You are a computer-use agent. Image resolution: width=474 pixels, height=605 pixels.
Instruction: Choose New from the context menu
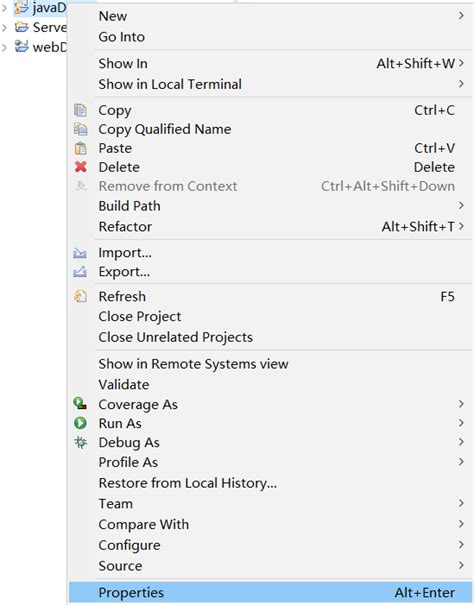click(270, 16)
